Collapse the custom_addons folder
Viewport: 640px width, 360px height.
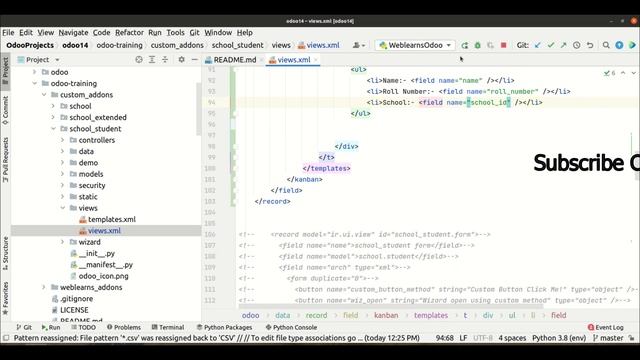44,95
